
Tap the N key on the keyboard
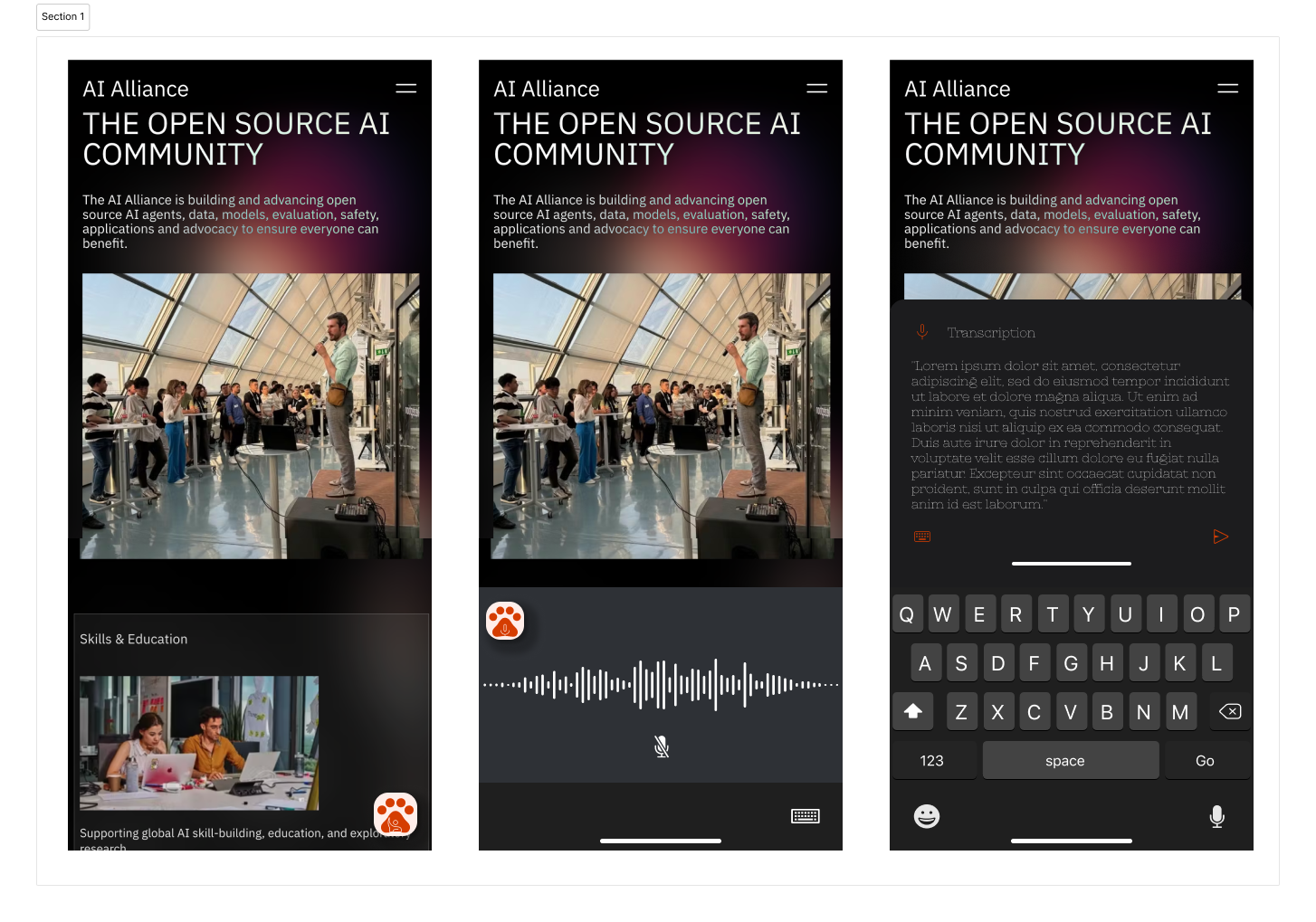coord(1143,712)
